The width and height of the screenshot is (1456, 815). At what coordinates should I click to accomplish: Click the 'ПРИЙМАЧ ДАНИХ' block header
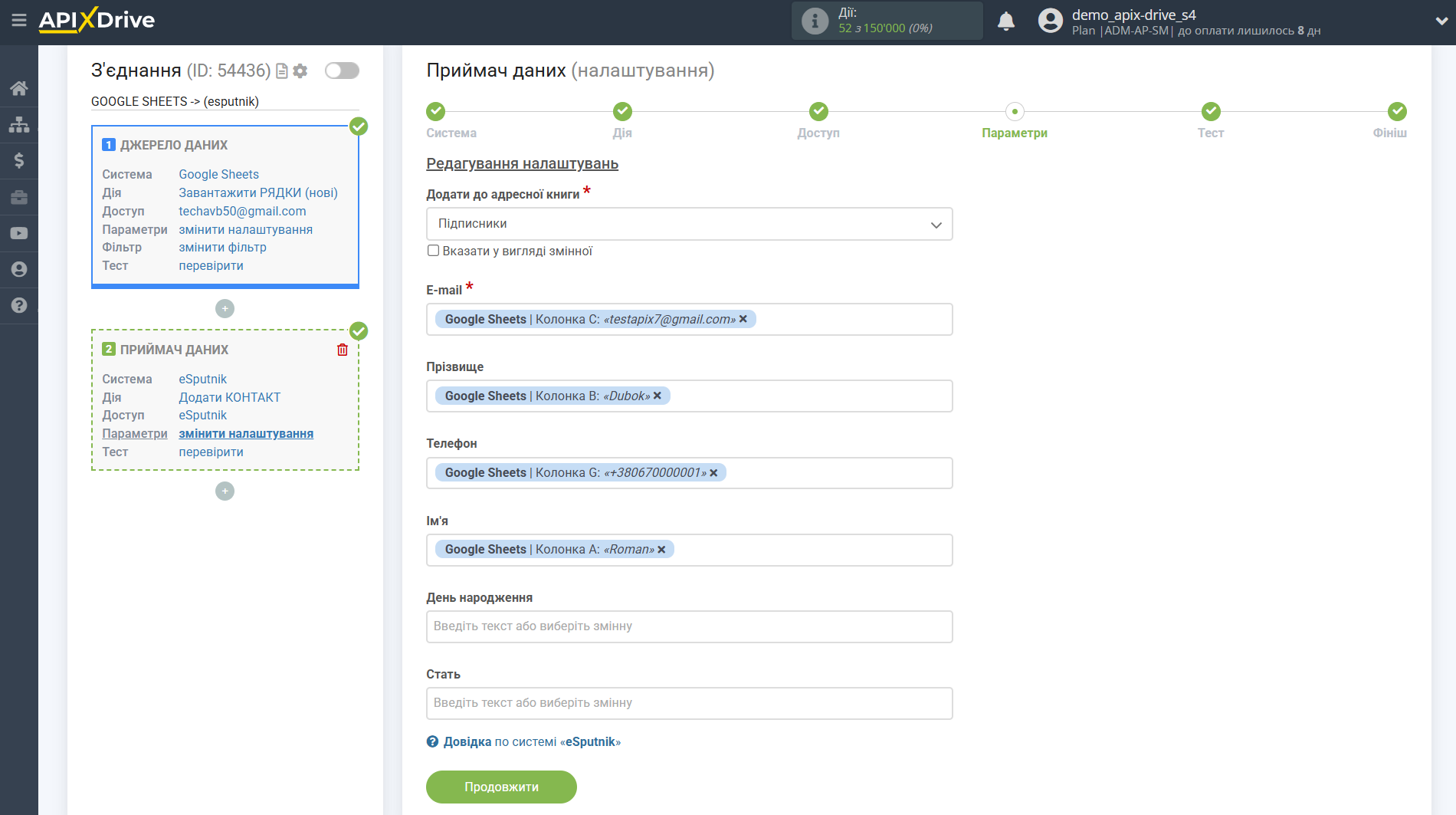coord(174,350)
